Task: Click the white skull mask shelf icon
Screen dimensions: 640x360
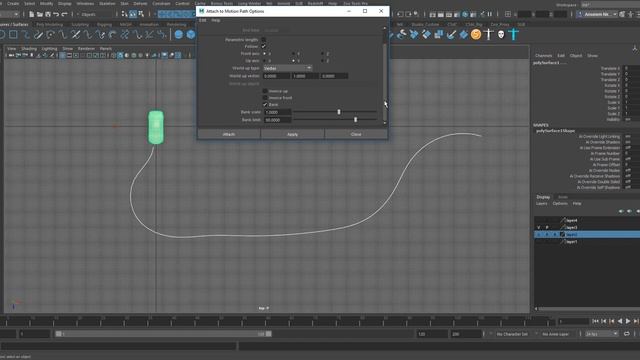Action: click(x=501, y=35)
